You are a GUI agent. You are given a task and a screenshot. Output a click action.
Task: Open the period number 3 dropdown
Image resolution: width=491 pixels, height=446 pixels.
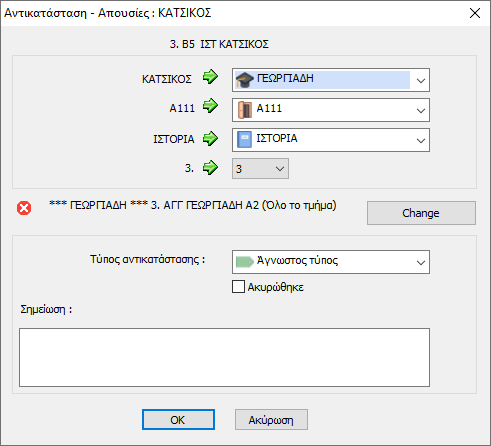(x=260, y=169)
